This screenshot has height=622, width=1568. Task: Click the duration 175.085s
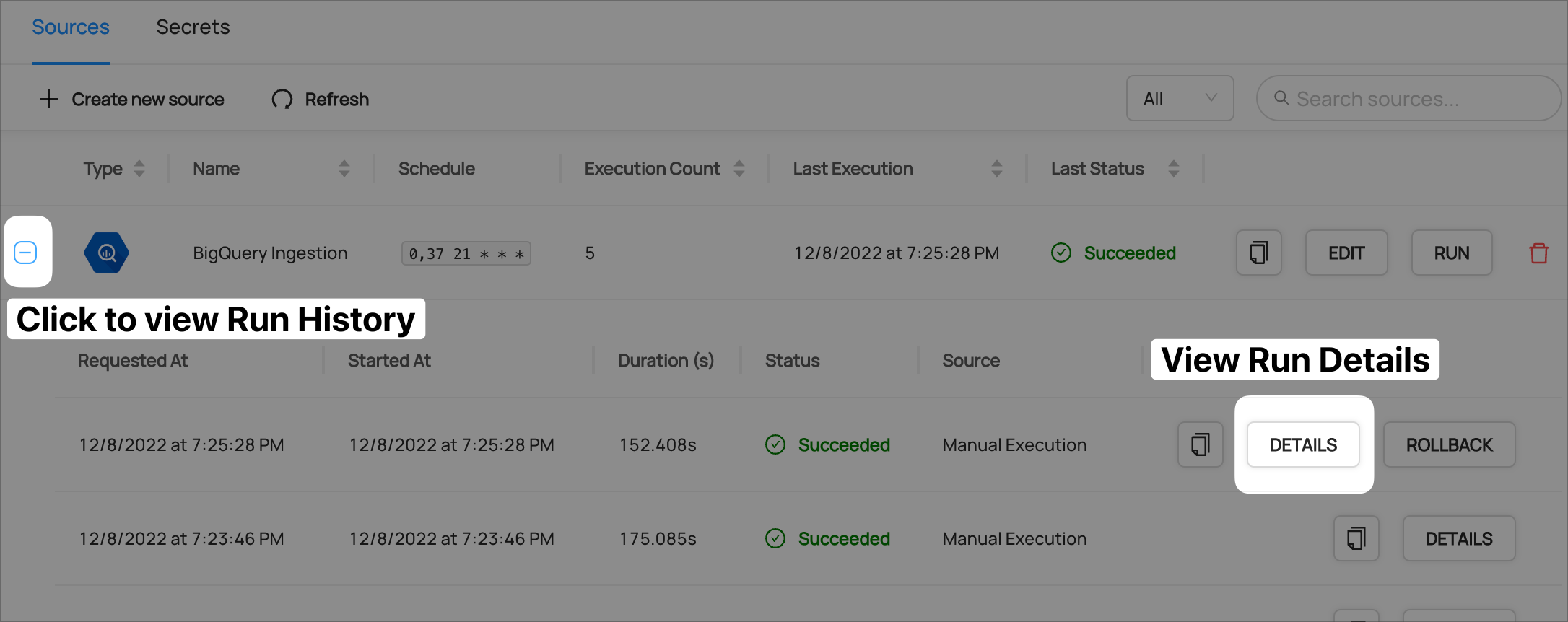(x=658, y=539)
